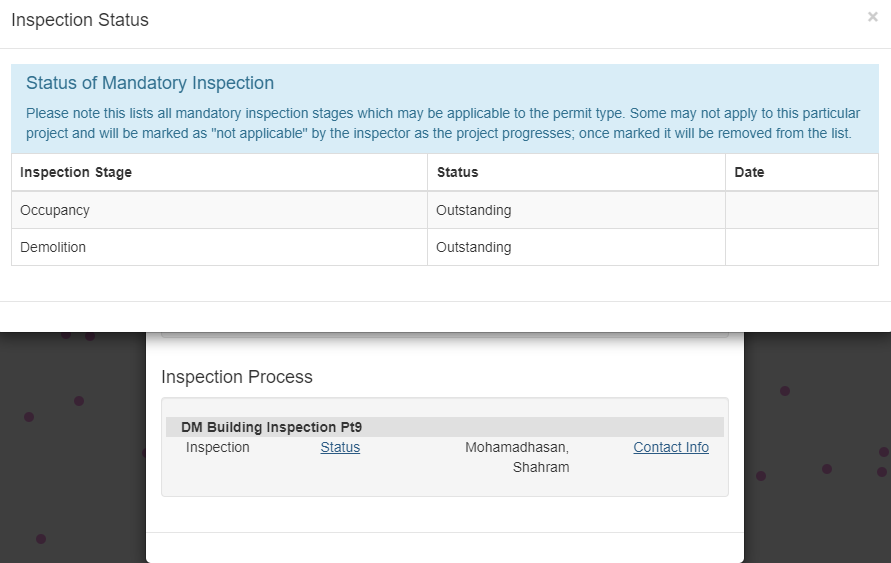Click the Inspection Stage column header
Image resolution: width=891 pixels, height=563 pixels.
pyautogui.click(x=76, y=172)
